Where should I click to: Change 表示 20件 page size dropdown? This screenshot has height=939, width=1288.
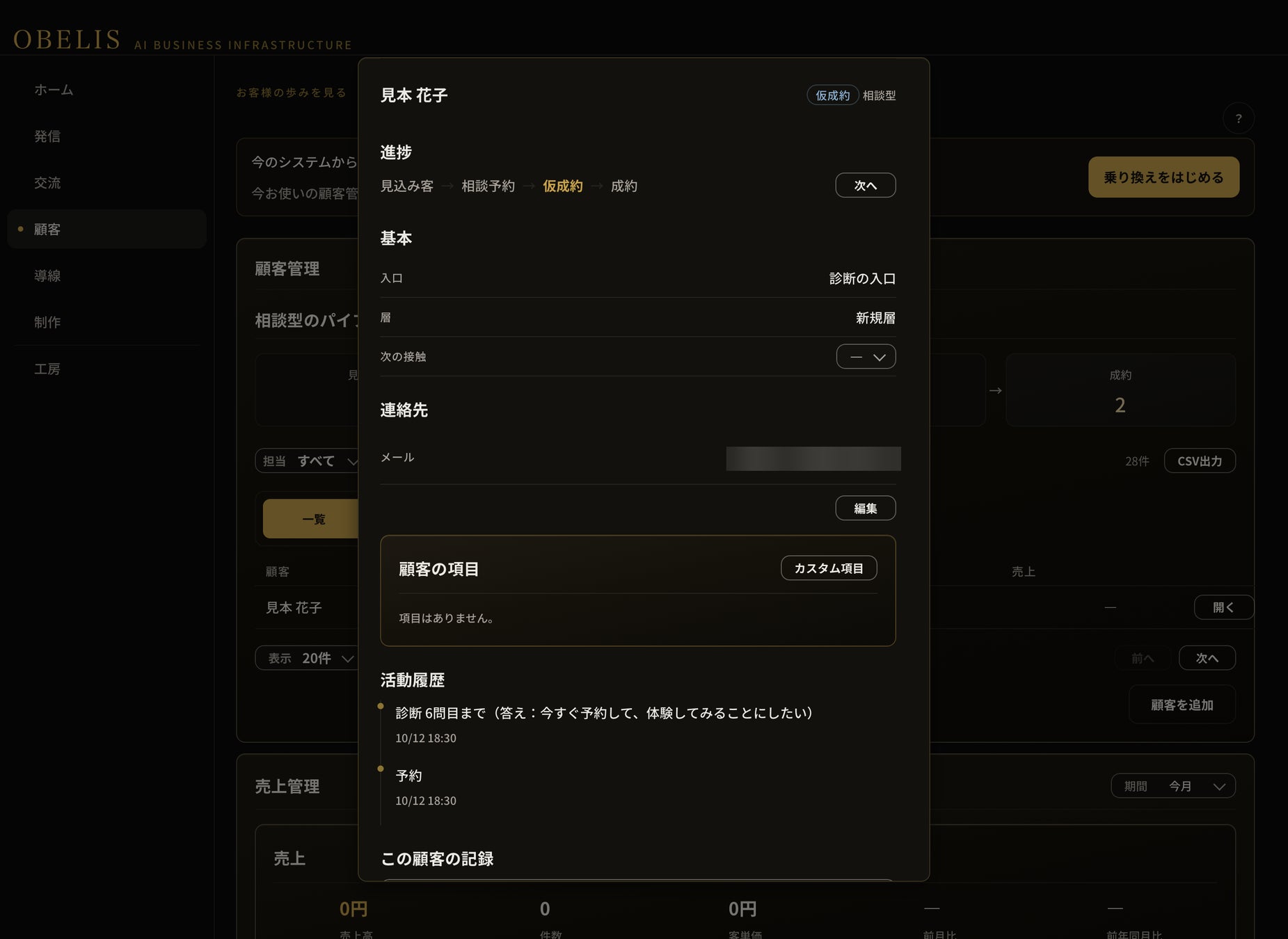[x=306, y=658]
